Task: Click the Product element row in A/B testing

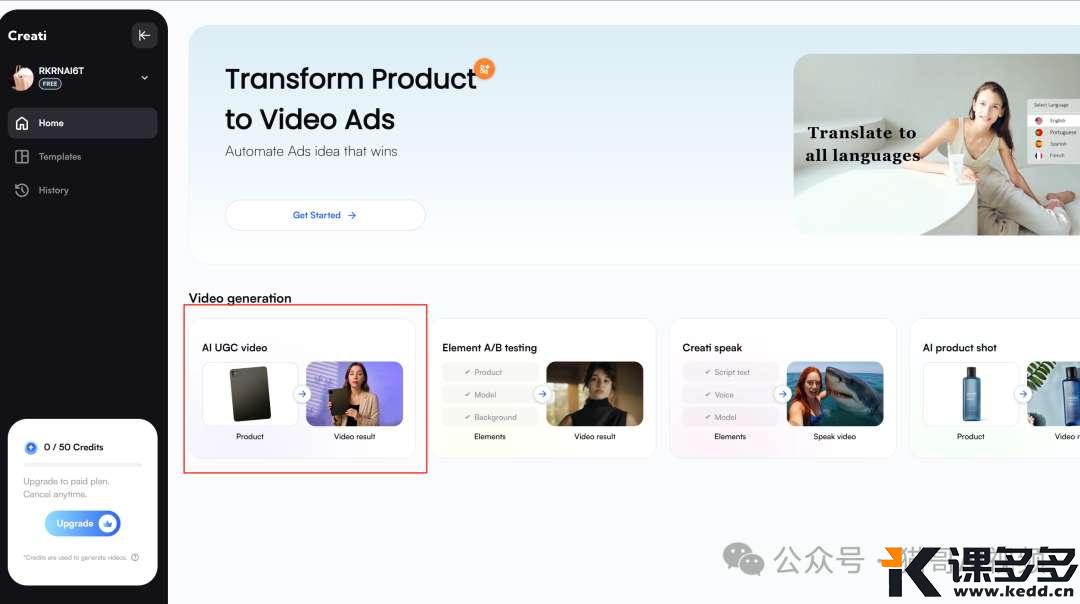Action: pyautogui.click(x=490, y=372)
